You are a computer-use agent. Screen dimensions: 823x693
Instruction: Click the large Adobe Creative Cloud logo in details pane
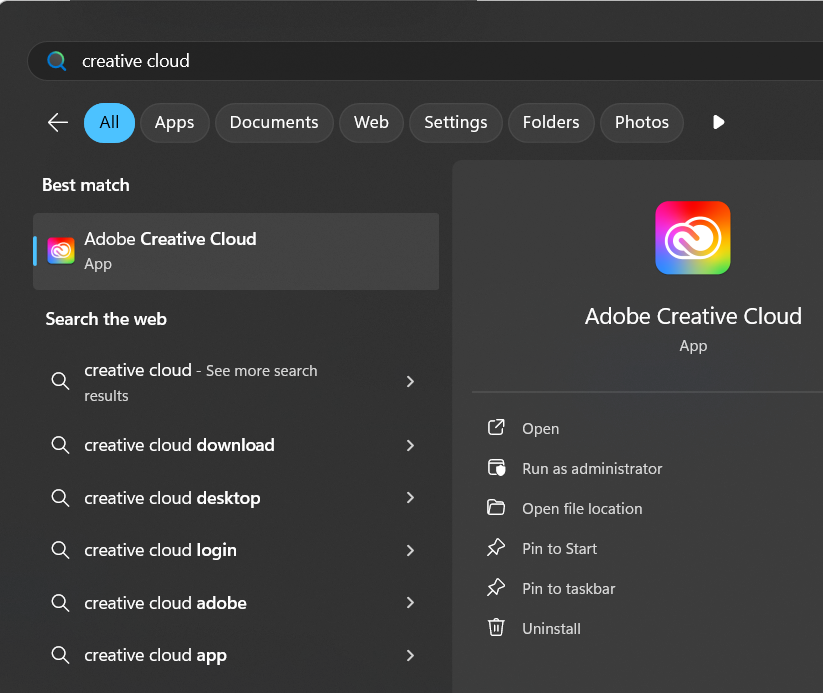click(692, 237)
